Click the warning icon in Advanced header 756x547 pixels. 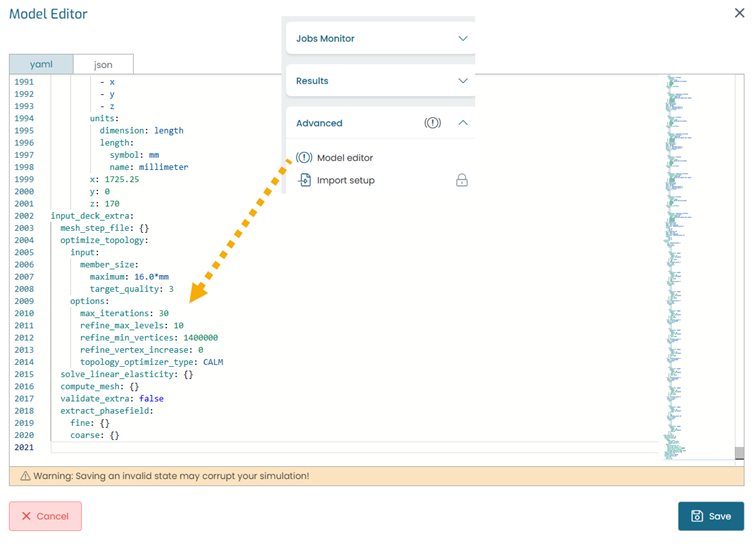432,123
